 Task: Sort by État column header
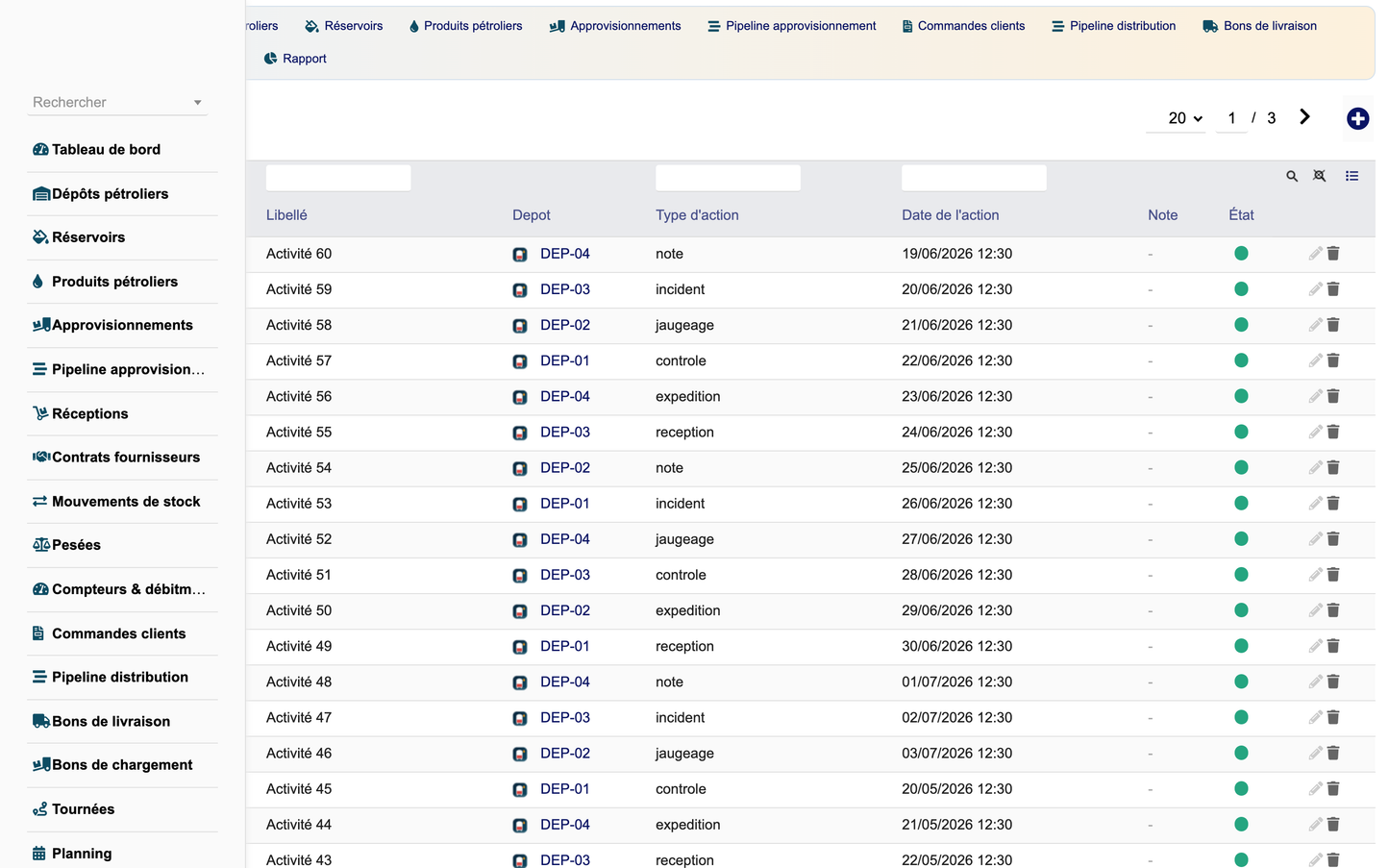tap(1241, 215)
